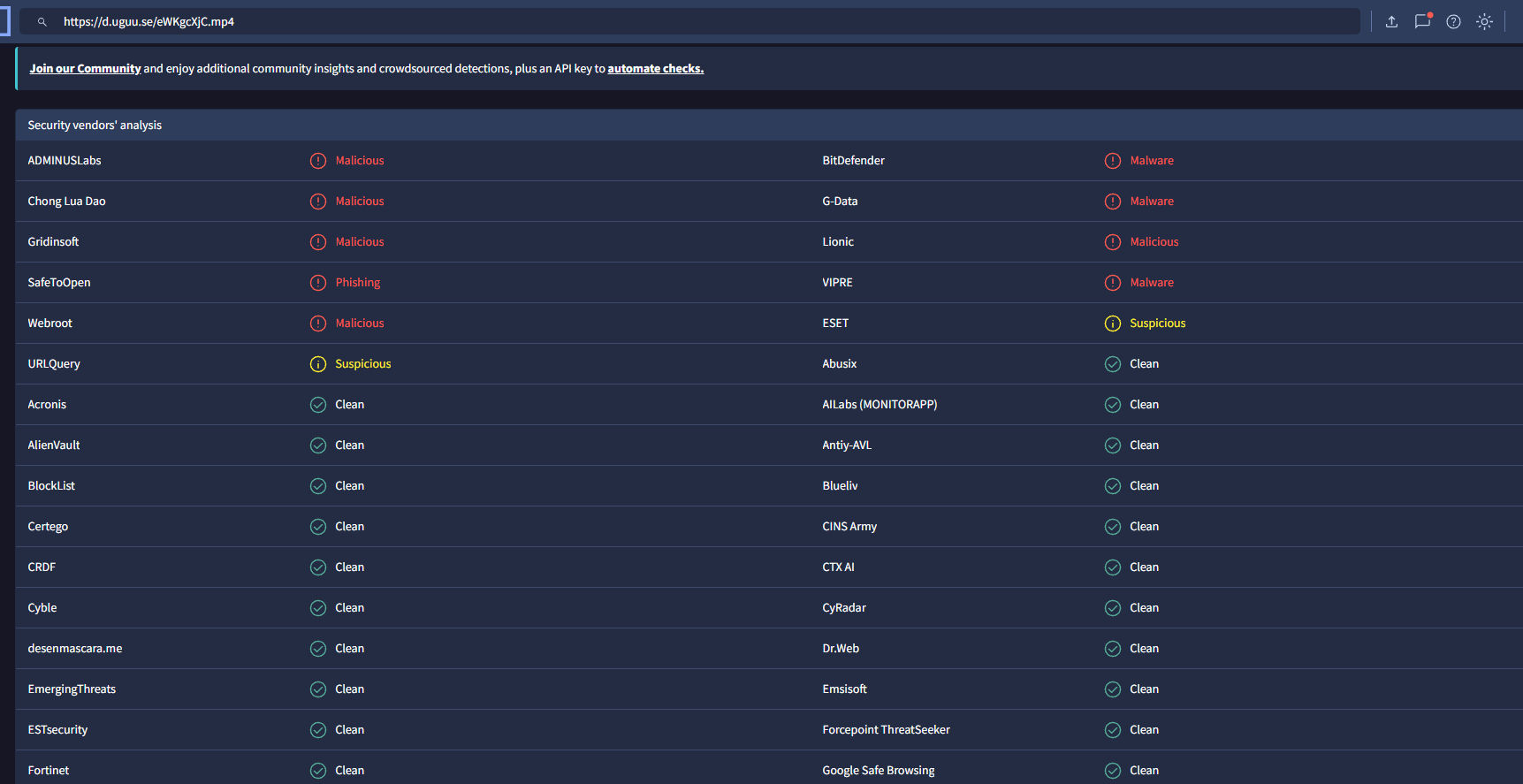Click Google Safe Browsing clean checkmark icon
The height and width of the screenshot is (784, 1523).
[1113, 771]
